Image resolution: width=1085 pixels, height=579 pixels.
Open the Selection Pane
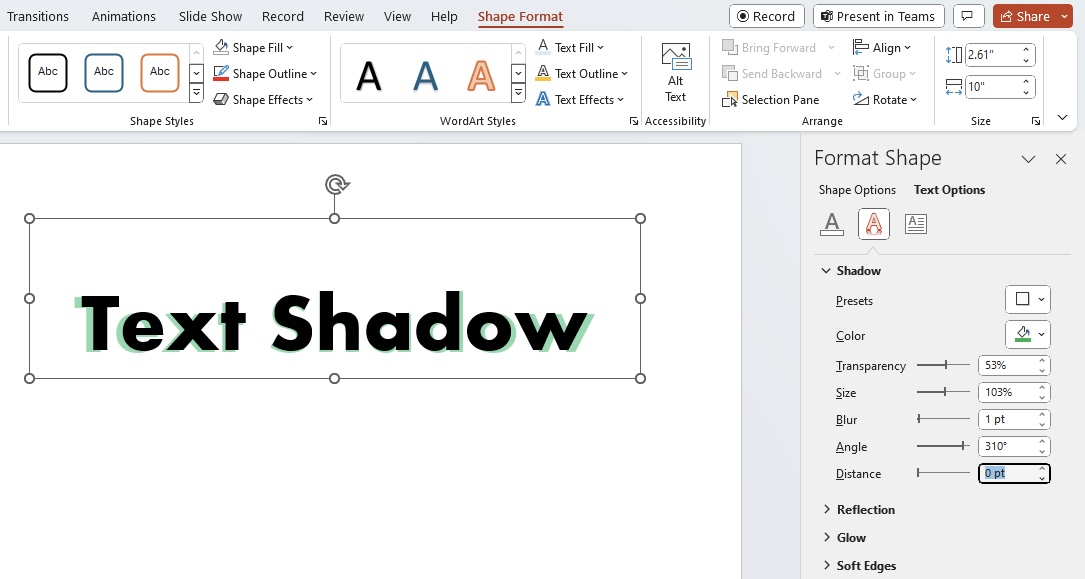click(x=771, y=100)
